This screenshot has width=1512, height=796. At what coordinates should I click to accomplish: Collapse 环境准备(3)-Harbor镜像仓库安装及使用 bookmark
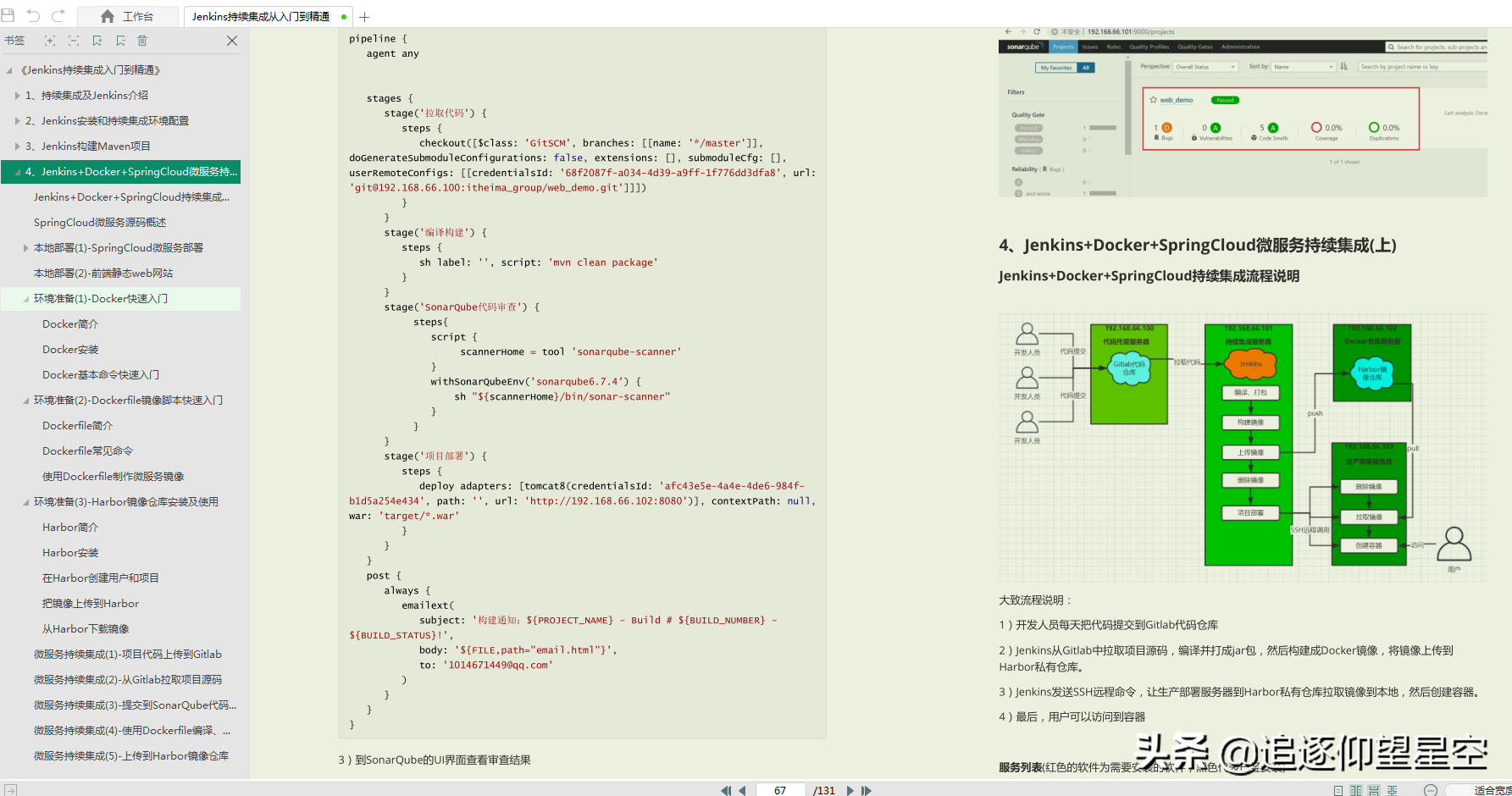tap(26, 502)
